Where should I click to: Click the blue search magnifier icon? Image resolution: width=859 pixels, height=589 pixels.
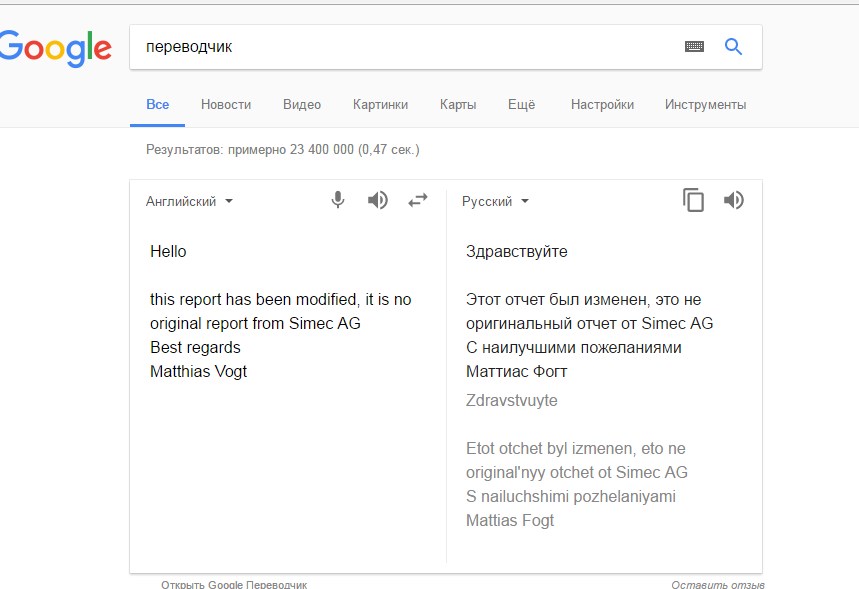pyautogui.click(x=733, y=47)
